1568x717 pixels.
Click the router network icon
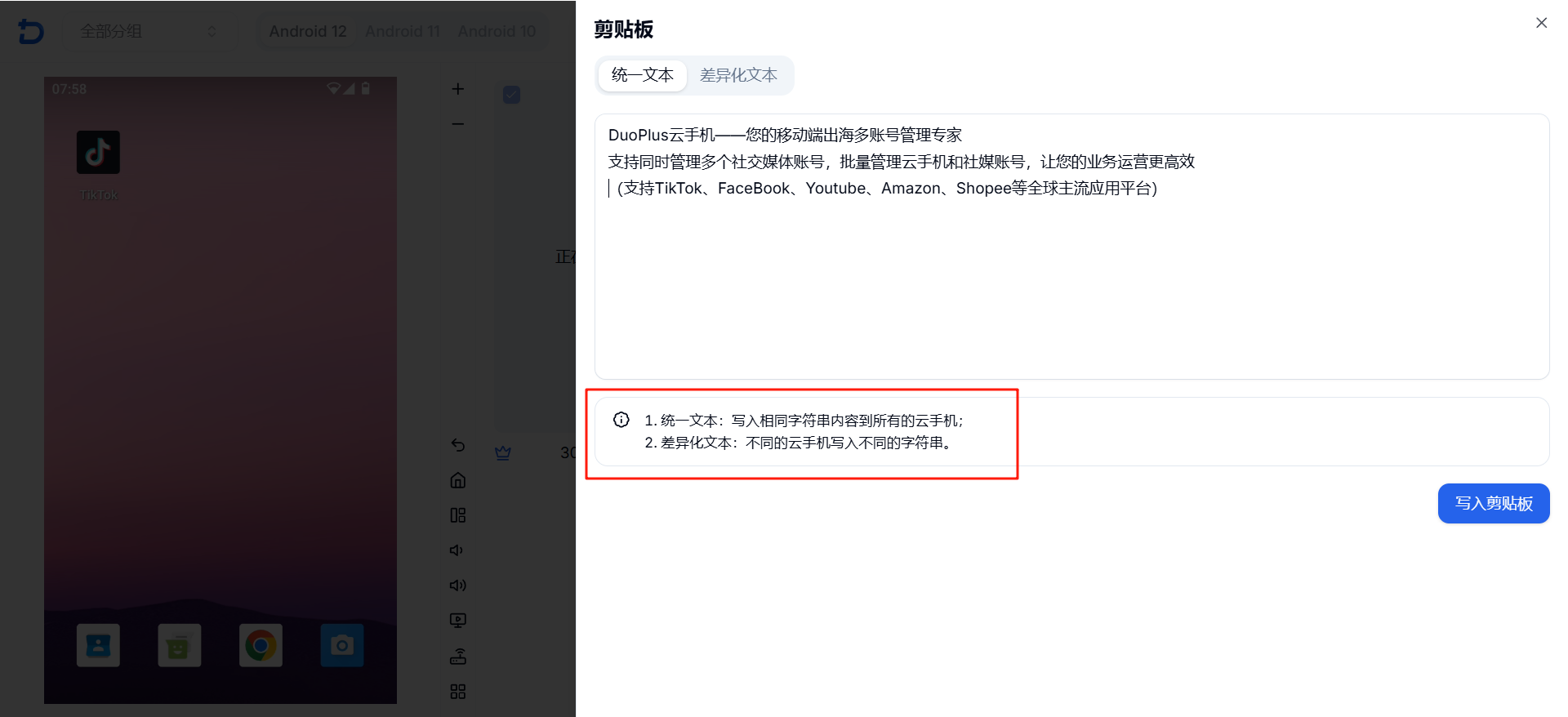(x=458, y=656)
